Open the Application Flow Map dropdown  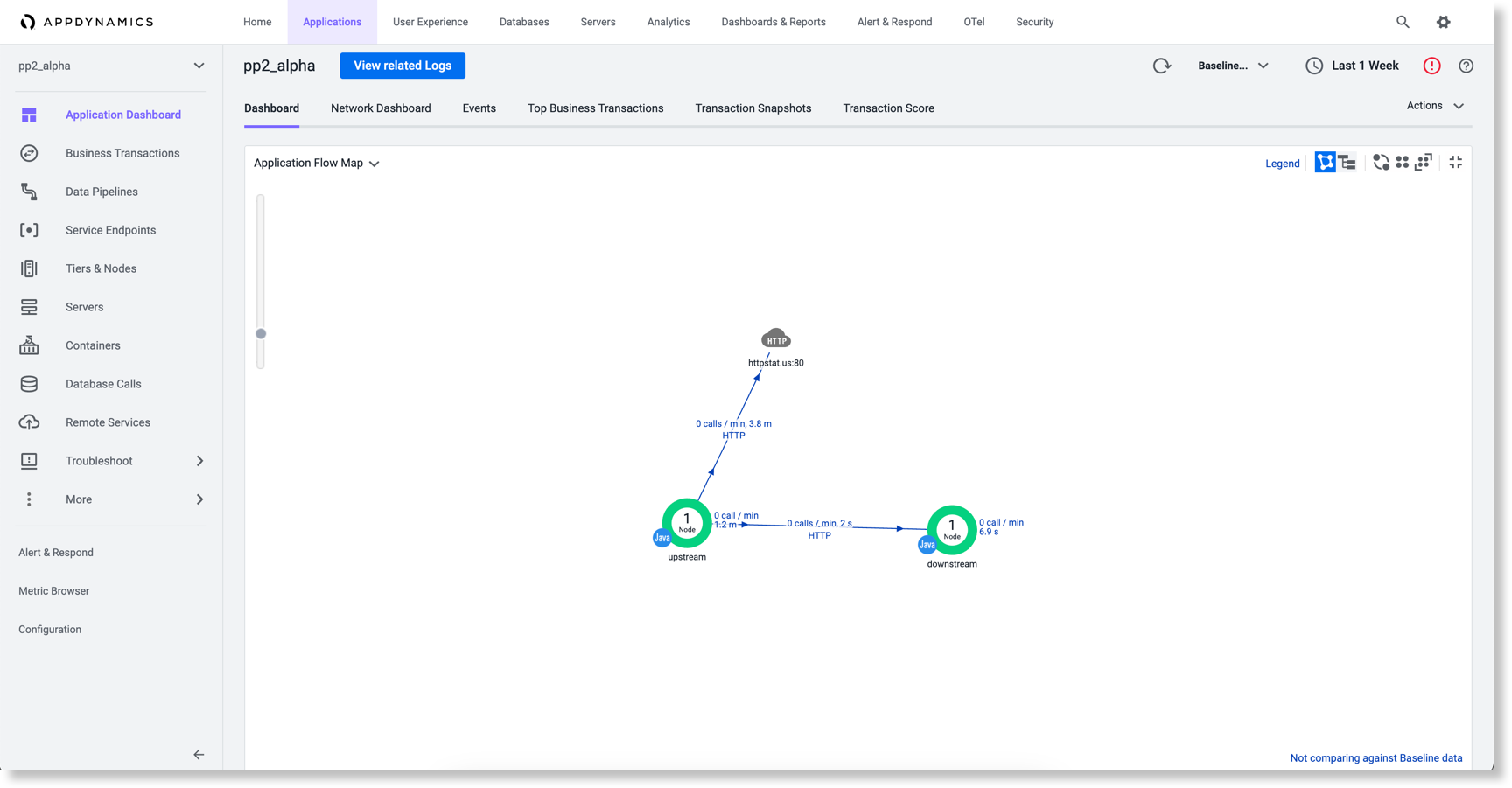pyautogui.click(x=316, y=163)
